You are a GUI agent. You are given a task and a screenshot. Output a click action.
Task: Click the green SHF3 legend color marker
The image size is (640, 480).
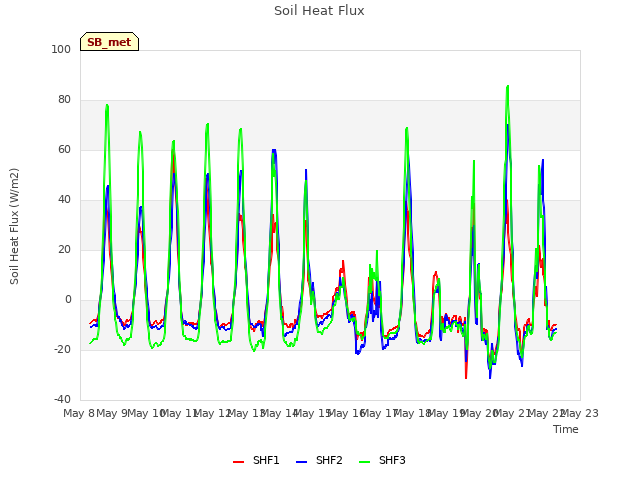tap(364, 462)
